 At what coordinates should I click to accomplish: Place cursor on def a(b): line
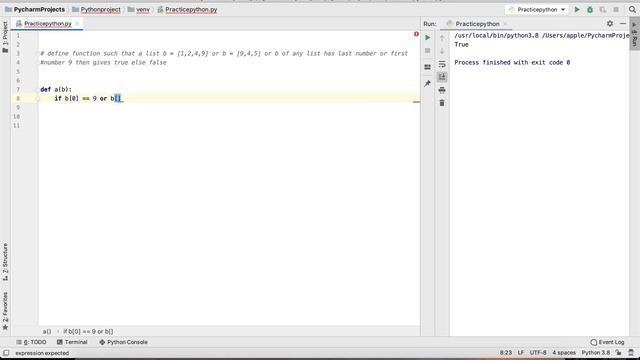pos(56,89)
